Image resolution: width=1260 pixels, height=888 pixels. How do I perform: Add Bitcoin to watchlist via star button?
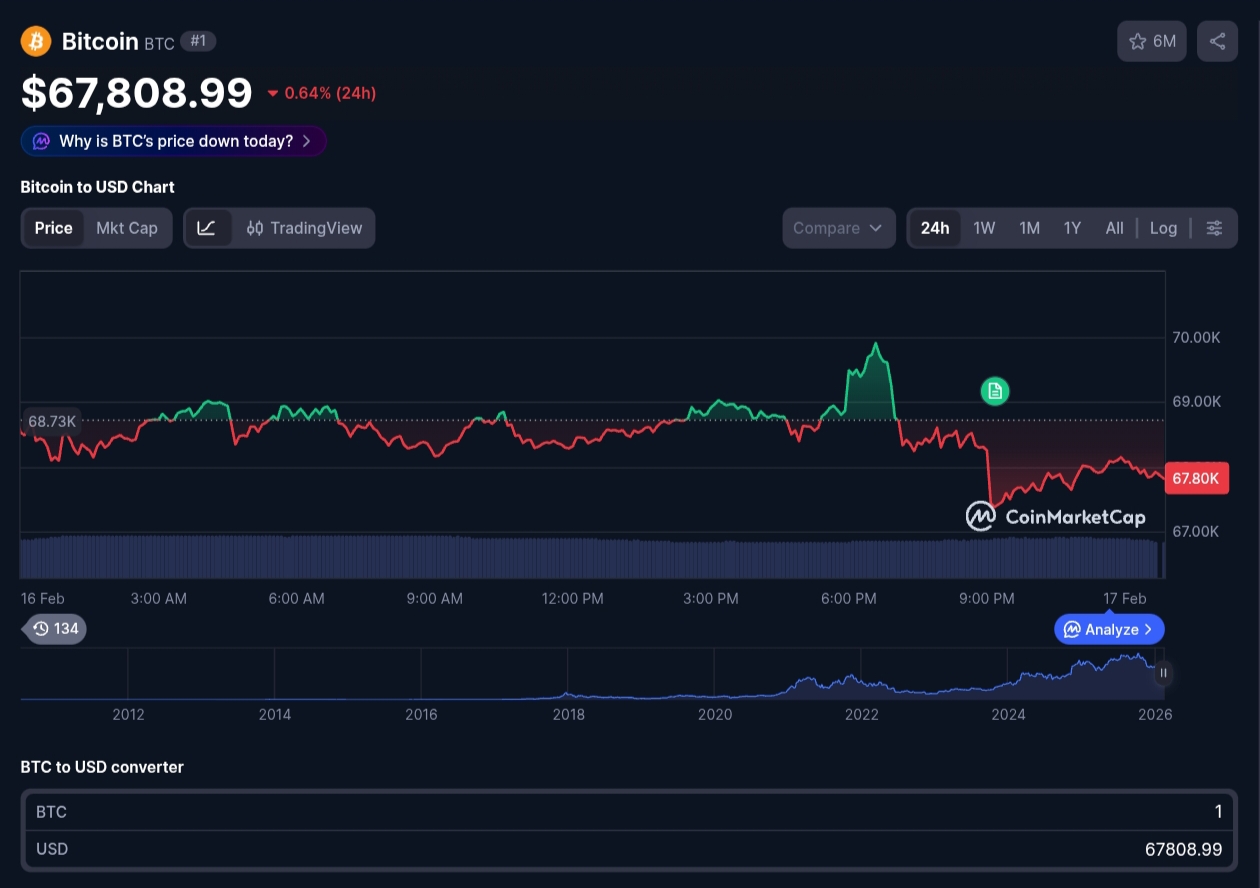click(1151, 41)
